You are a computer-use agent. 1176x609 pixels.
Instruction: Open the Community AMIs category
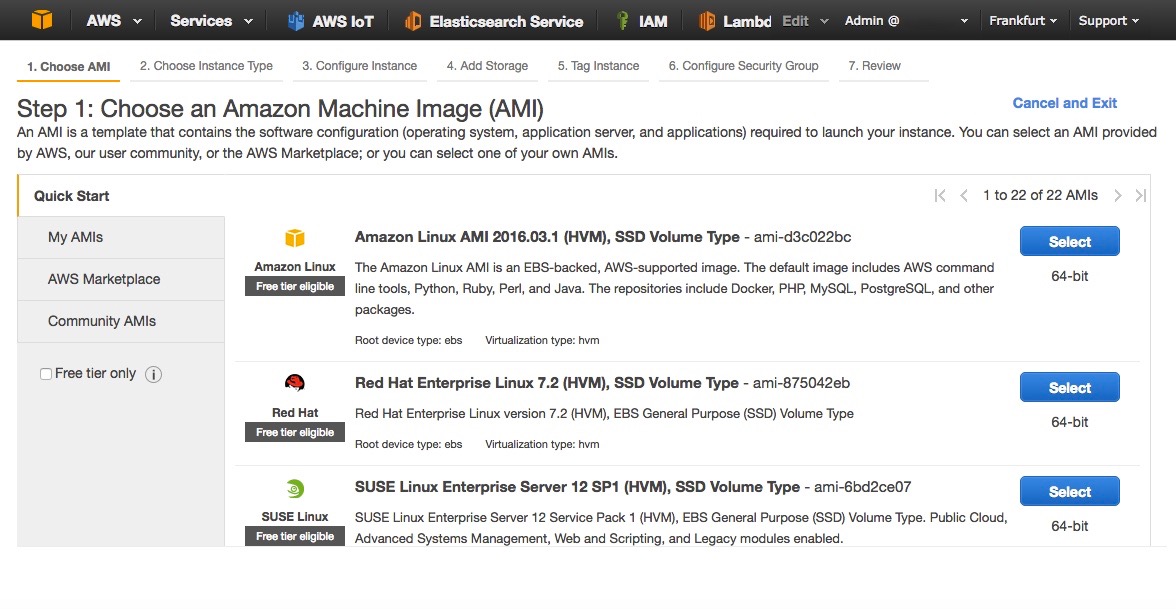(x=121, y=321)
